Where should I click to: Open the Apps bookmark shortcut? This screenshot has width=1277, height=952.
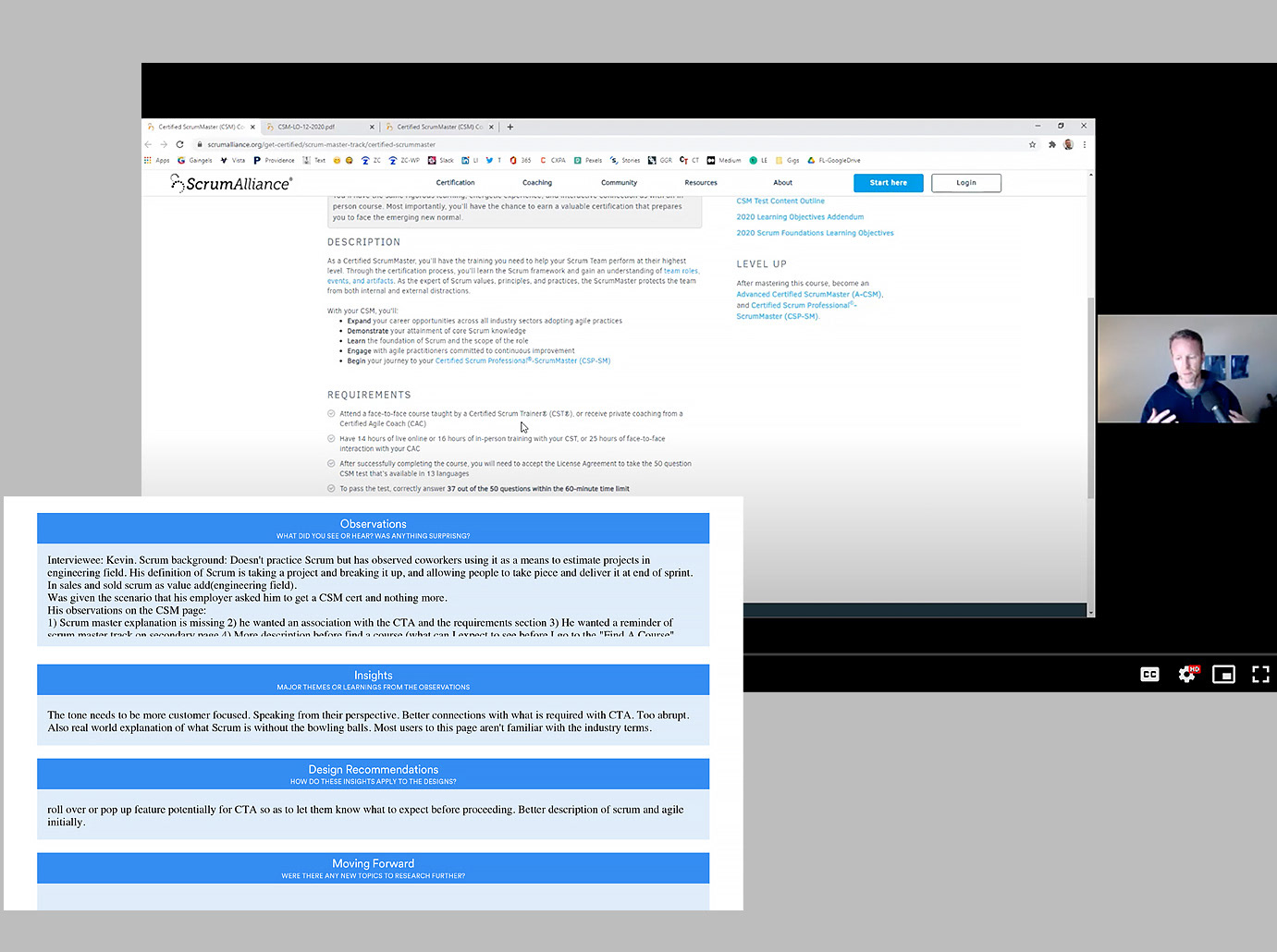point(157,160)
